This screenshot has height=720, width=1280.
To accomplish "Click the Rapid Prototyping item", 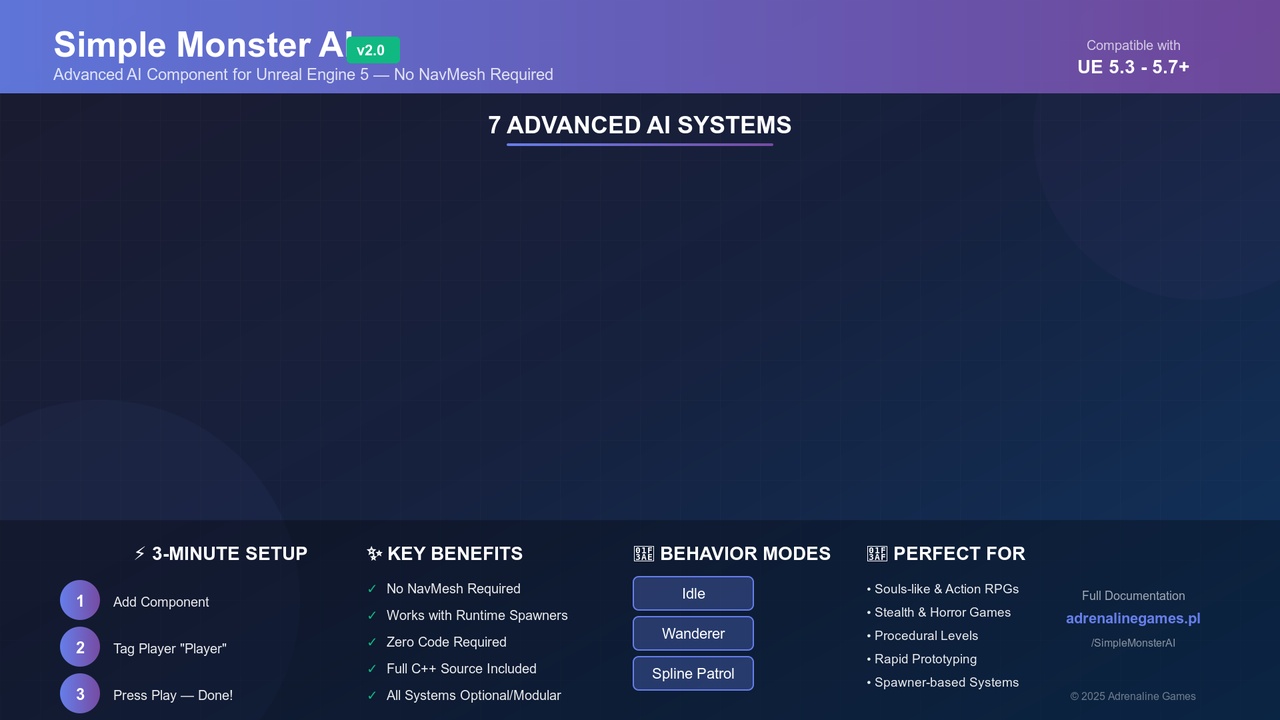I will [922, 659].
